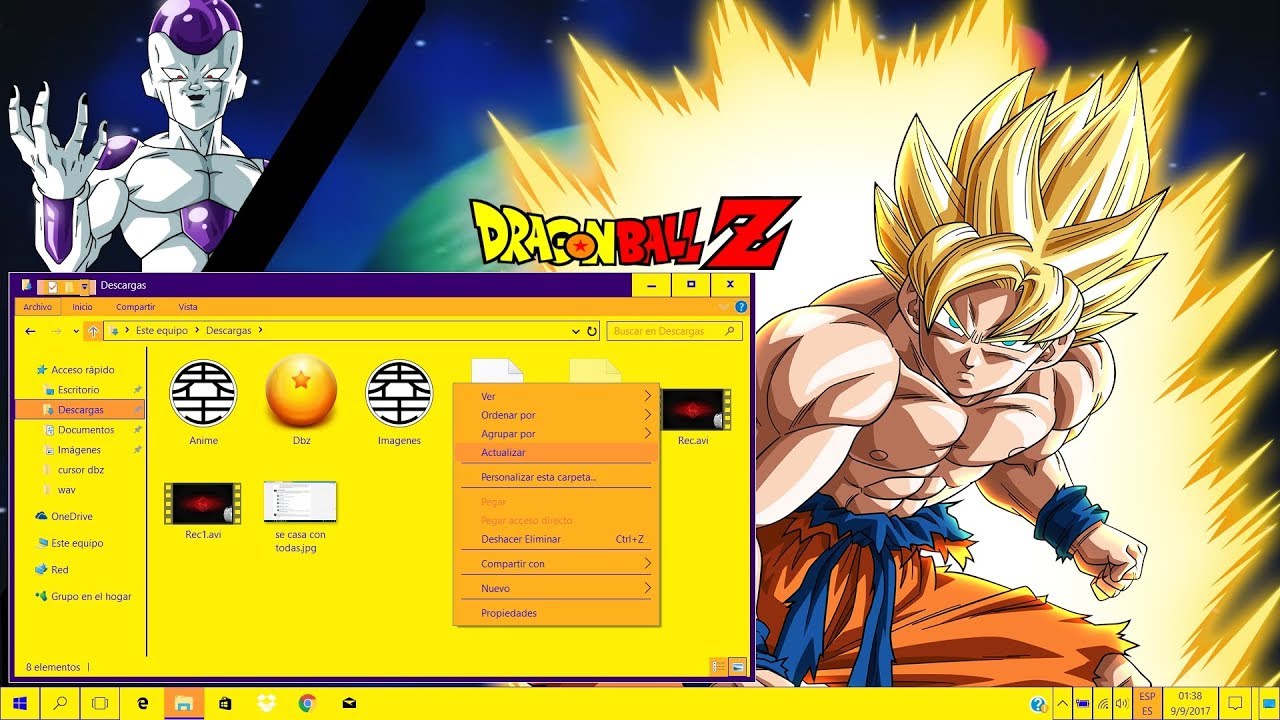Screen dimensions: 1280x720
Task: Switch to the Inicio ribbon tab
Action: [82, 307]
